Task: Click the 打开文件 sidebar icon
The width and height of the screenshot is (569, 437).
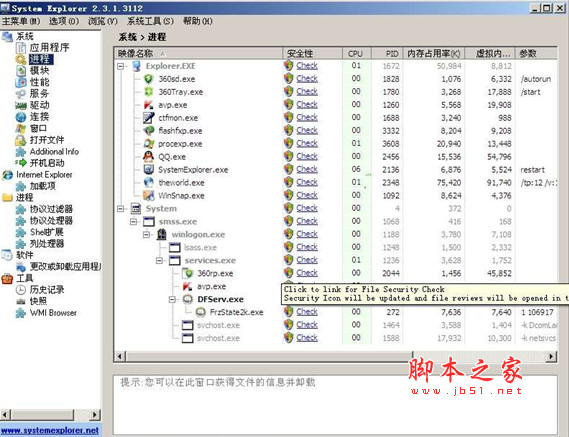Action: [x=21, y=140]
